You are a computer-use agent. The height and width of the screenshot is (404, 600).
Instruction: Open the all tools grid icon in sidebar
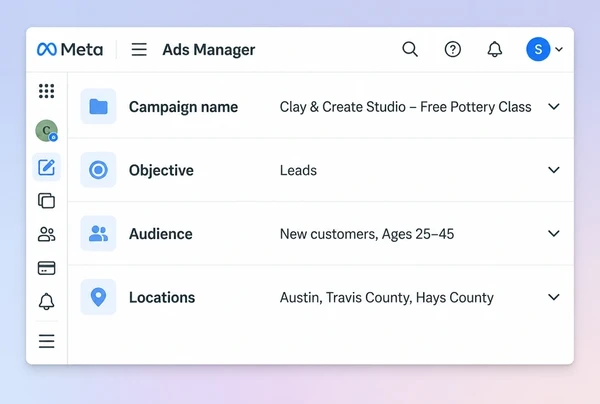tap(46, 91)
